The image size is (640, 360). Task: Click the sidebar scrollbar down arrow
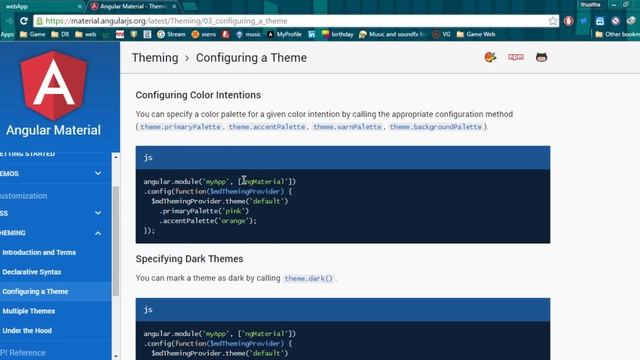(116, 356)
